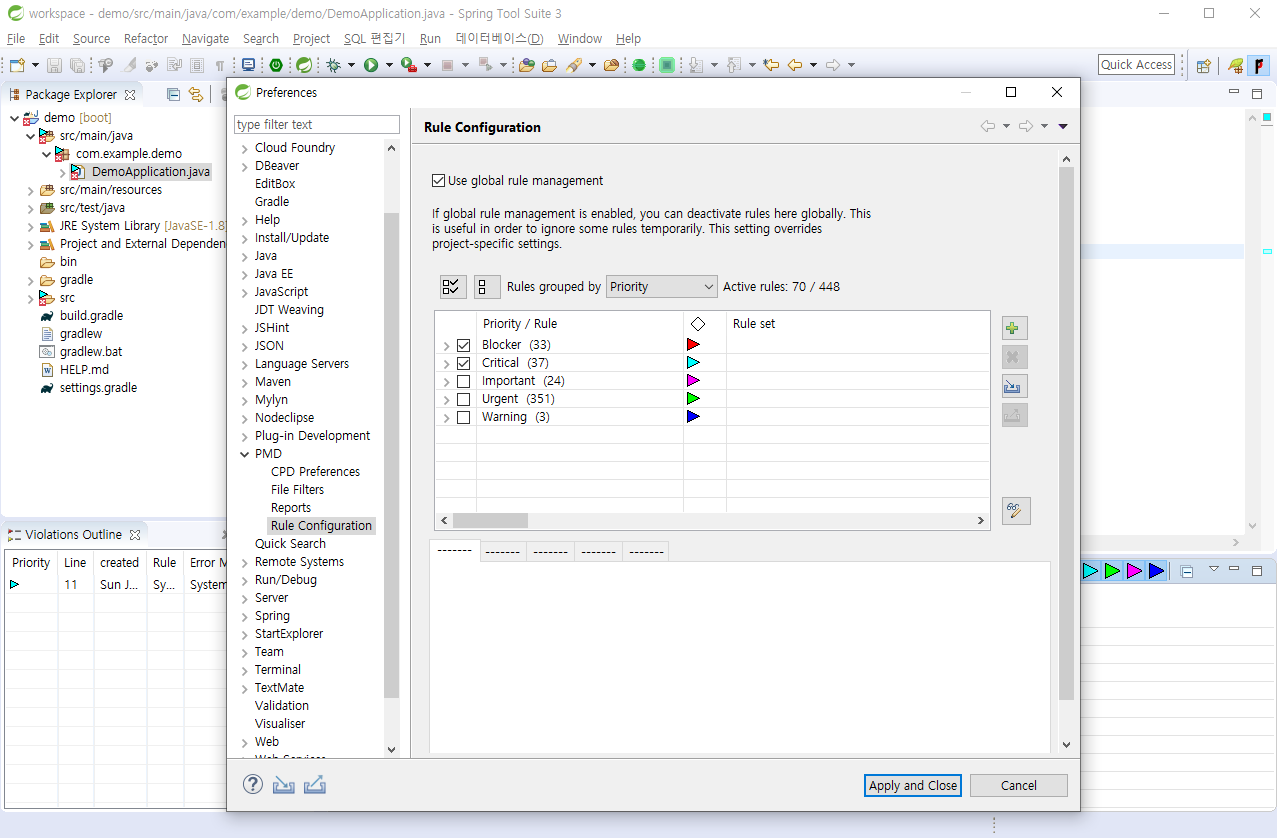1277x838 pixels.
Task: Click the Boot Dashboard power icon
Action: click(x=276, y=65)
